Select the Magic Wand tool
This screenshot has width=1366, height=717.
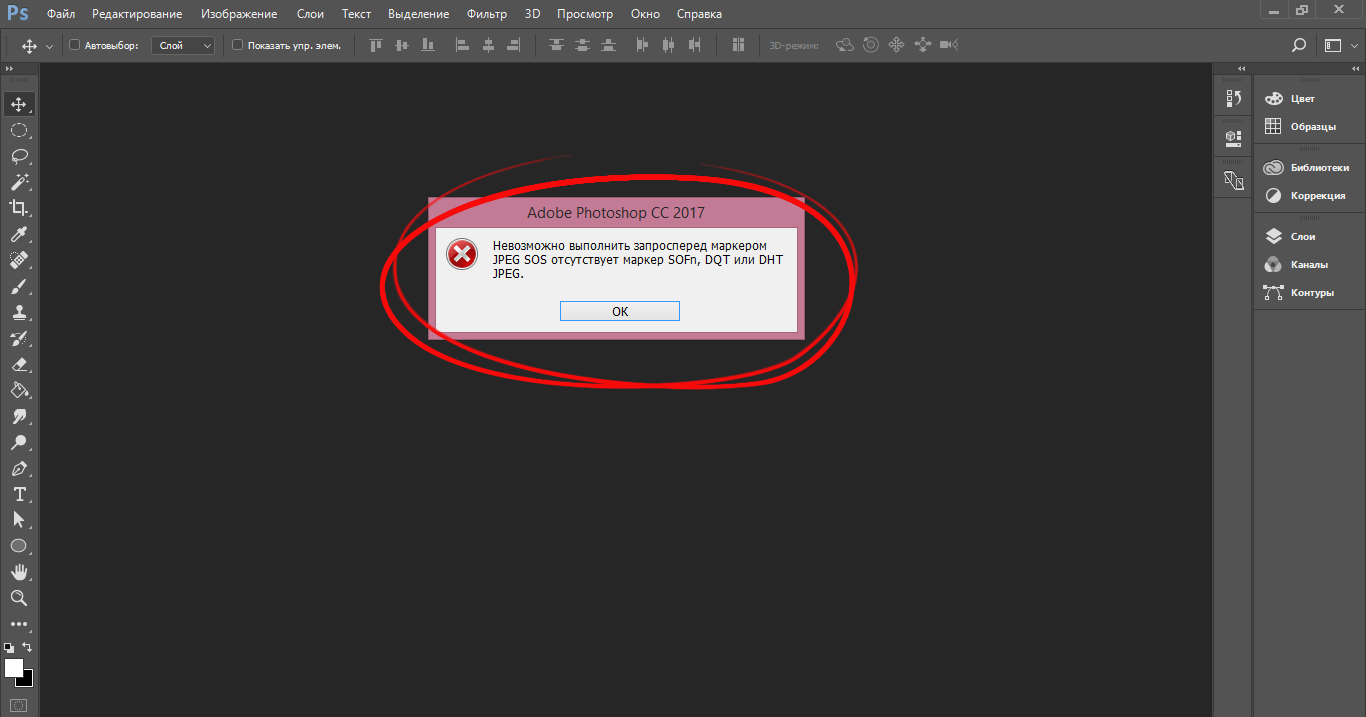click(x=18, y=182)
